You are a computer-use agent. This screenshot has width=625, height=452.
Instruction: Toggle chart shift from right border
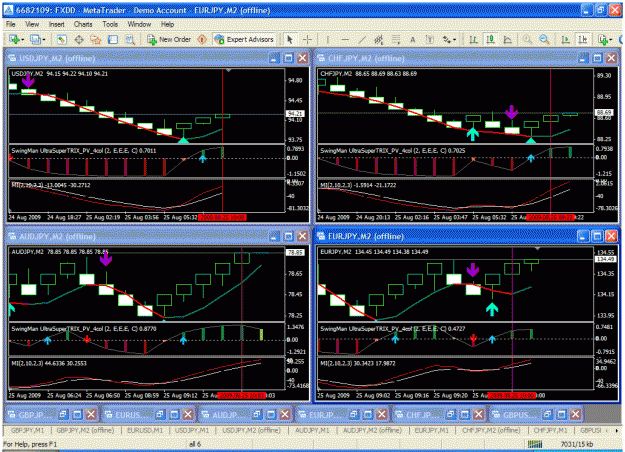583,39
